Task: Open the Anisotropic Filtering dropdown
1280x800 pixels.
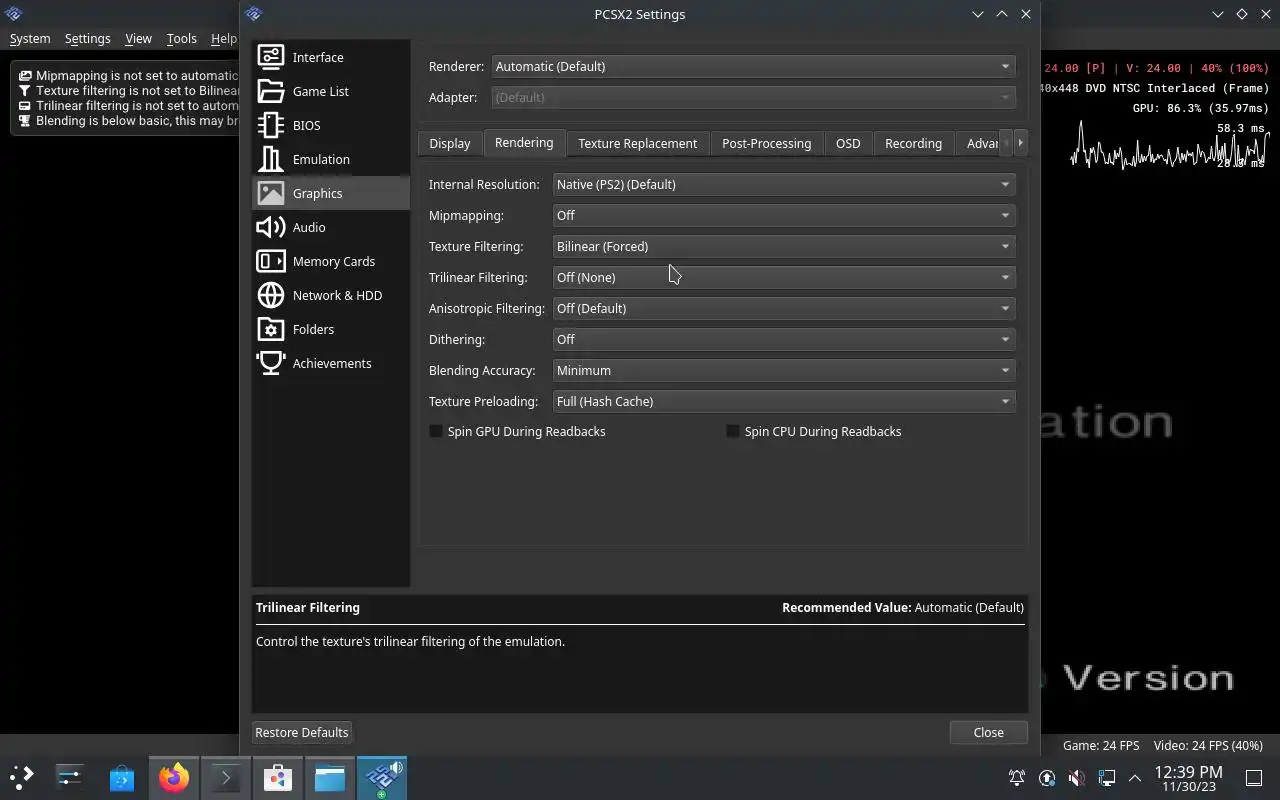Action: click(784, 308)
